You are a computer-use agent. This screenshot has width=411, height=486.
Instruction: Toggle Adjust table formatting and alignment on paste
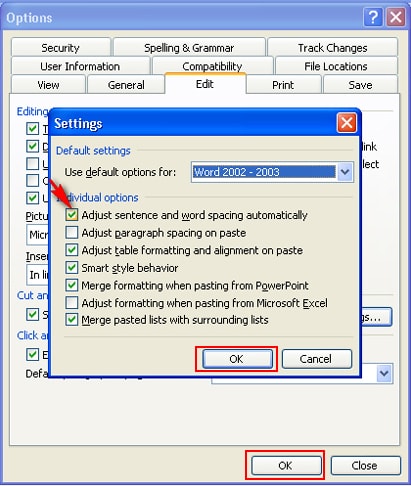tap(72, 250)
